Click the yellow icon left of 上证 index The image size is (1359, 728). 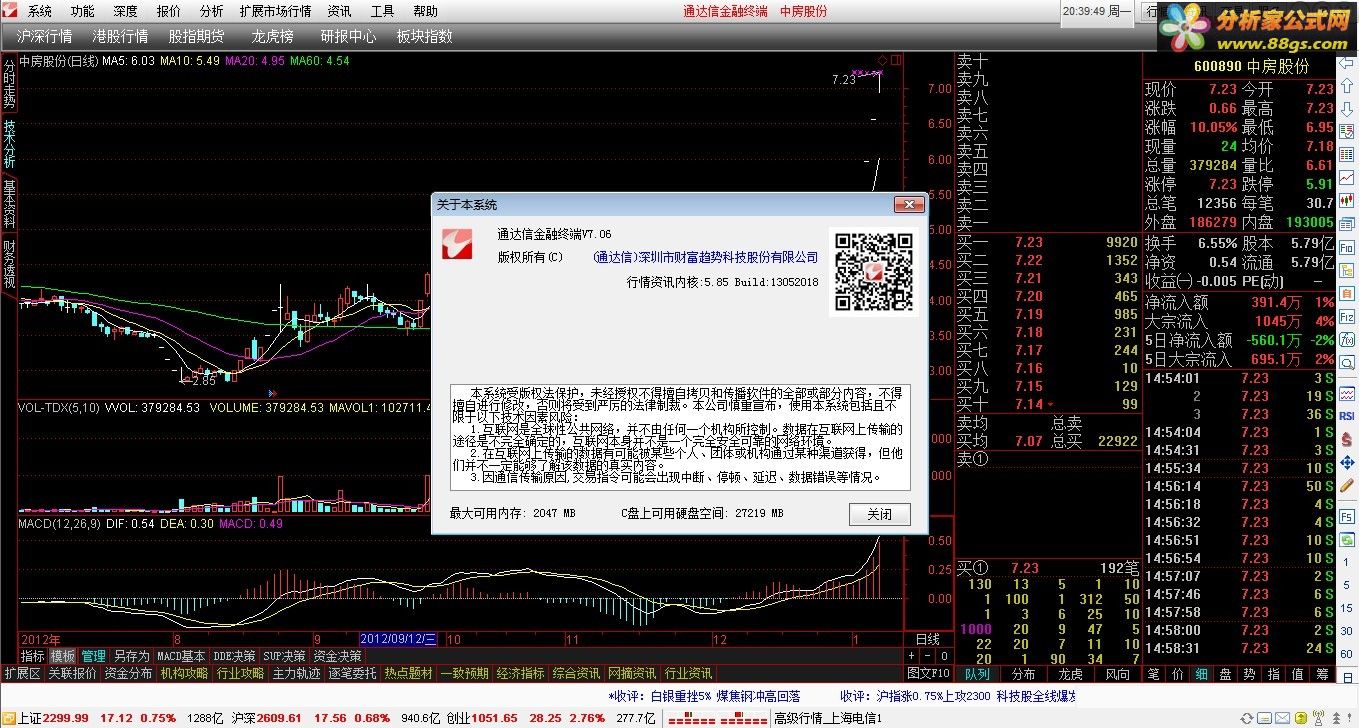[x=8, y=718]
